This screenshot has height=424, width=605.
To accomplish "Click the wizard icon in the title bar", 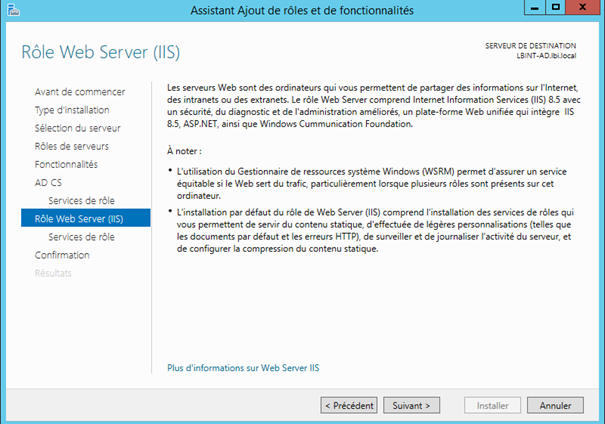I will click(x=11, y=10).
